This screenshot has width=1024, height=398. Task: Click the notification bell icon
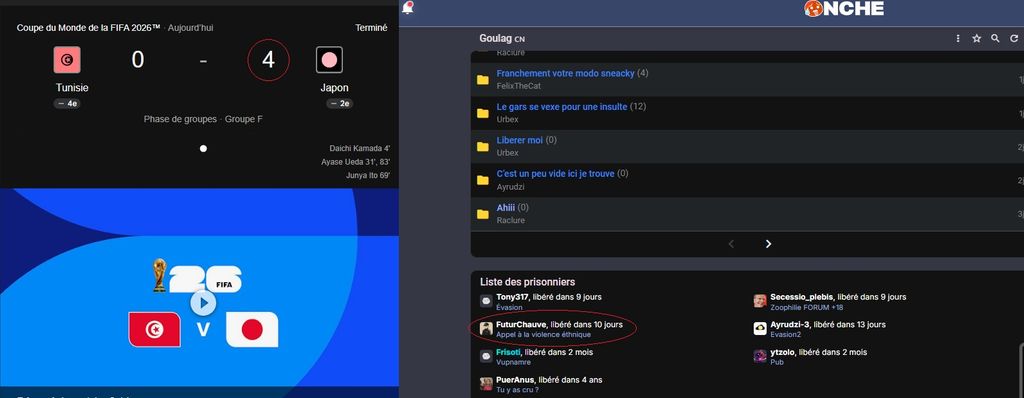[408, 8]
